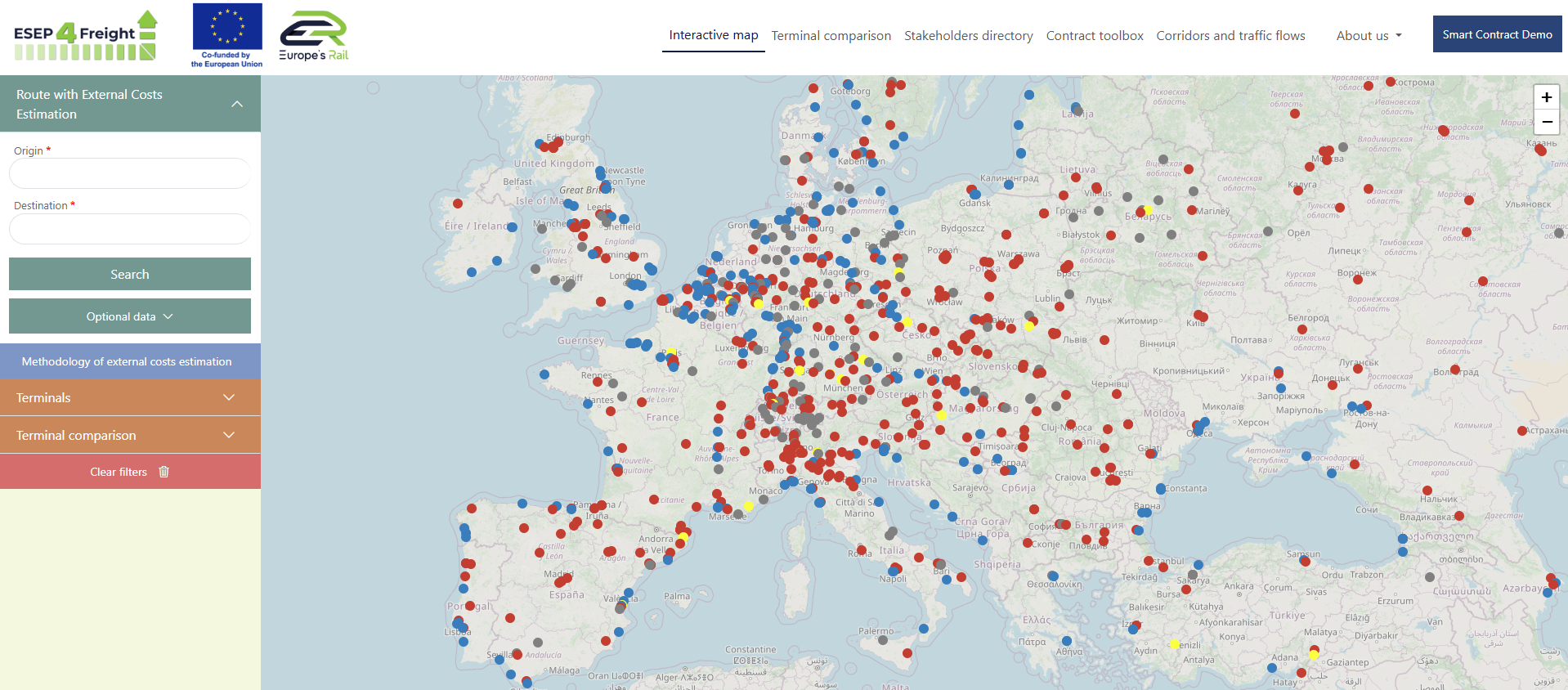Click the ESEP4Freight logo
This screenshot has width=1568, height=690.
[85, 36]
